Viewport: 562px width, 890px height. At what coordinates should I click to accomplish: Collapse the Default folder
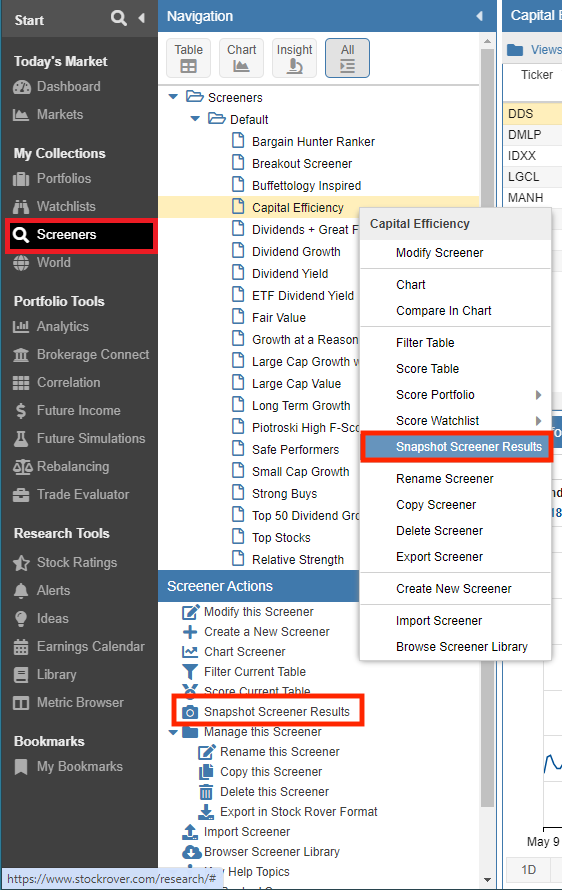pyautogui.click(x=195, y=119)
